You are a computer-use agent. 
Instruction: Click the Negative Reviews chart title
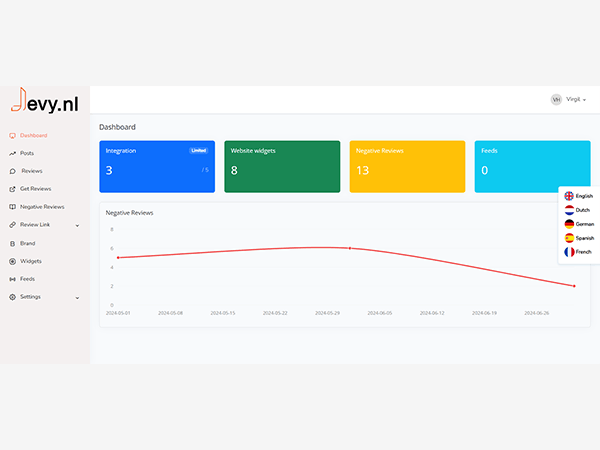click(129, 213)
